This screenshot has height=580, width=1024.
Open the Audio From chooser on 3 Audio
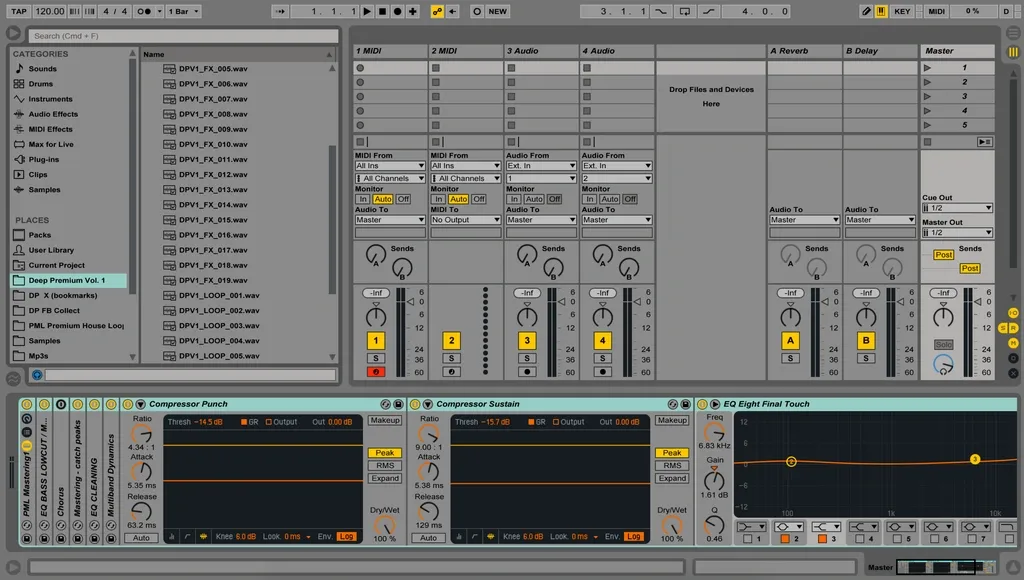[x=539, y=166]
